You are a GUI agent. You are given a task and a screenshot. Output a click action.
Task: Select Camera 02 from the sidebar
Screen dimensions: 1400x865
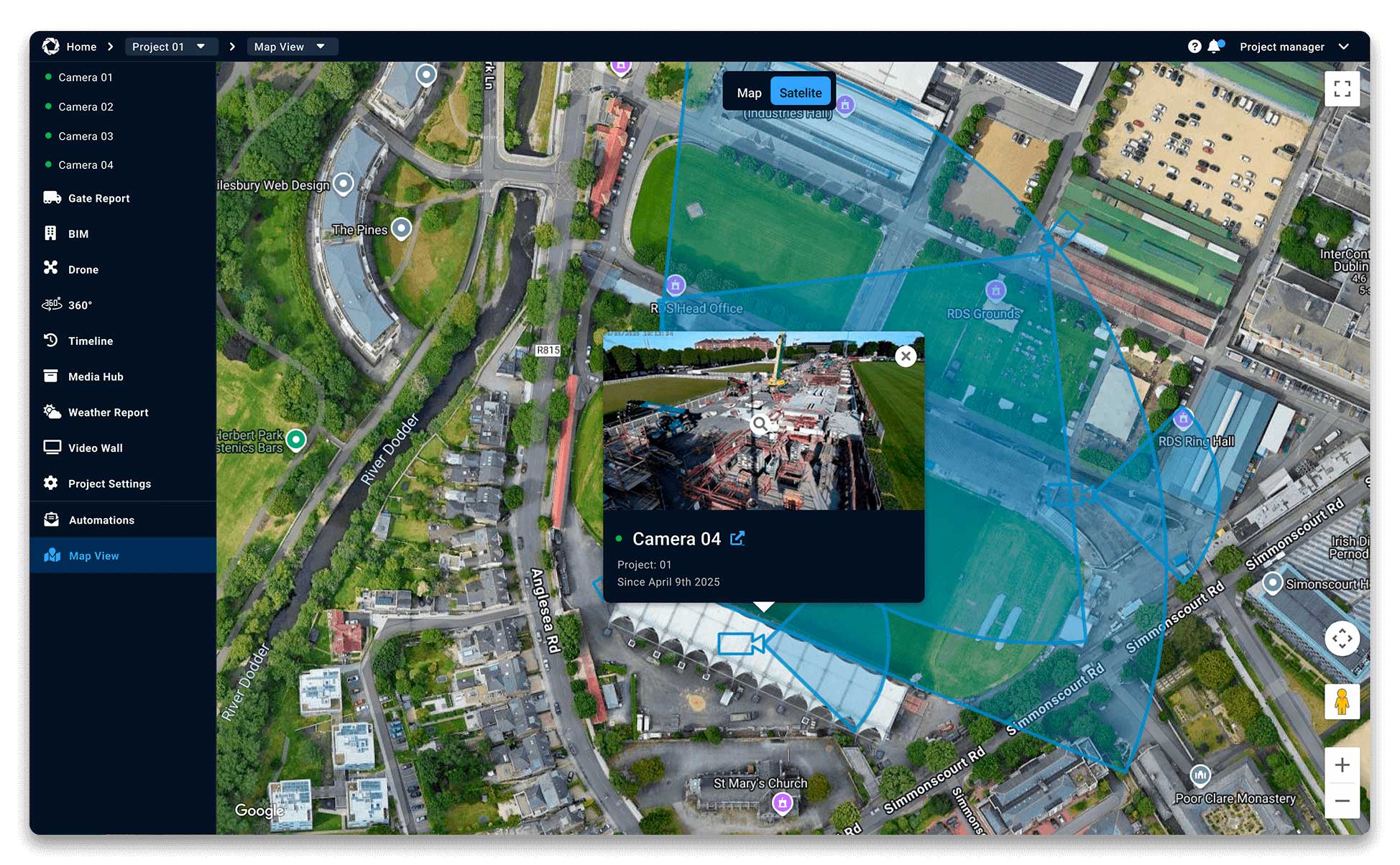click(x=86, y=106)
